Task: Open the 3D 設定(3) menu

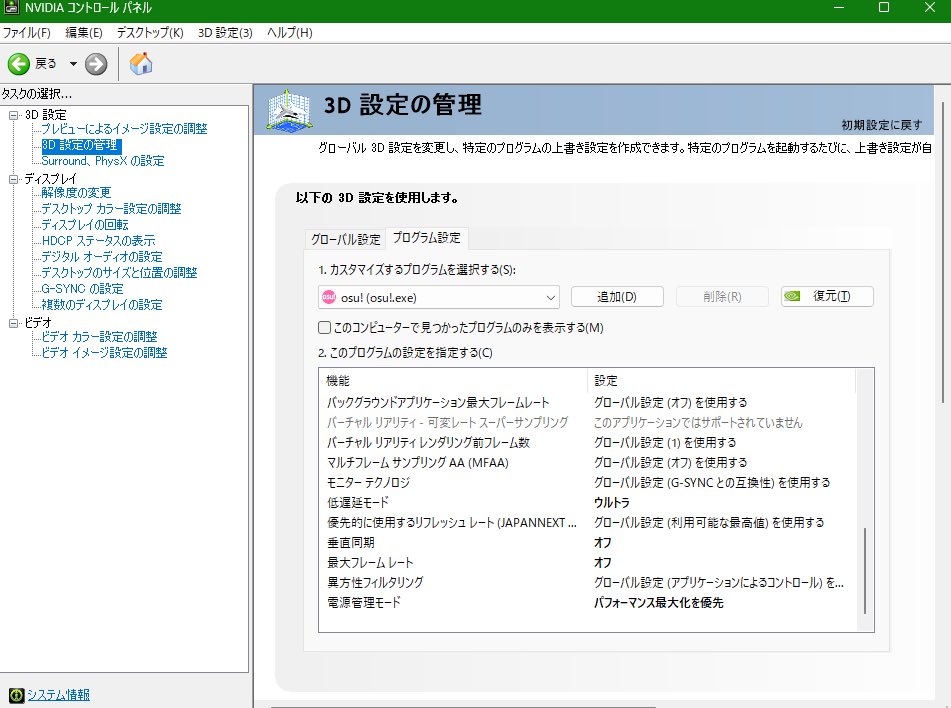Action: 225,33
